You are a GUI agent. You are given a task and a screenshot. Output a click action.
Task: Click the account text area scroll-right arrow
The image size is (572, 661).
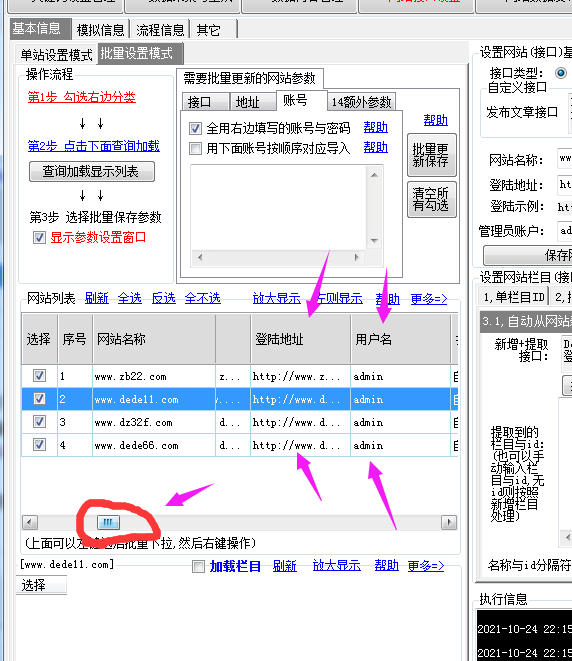357,257
